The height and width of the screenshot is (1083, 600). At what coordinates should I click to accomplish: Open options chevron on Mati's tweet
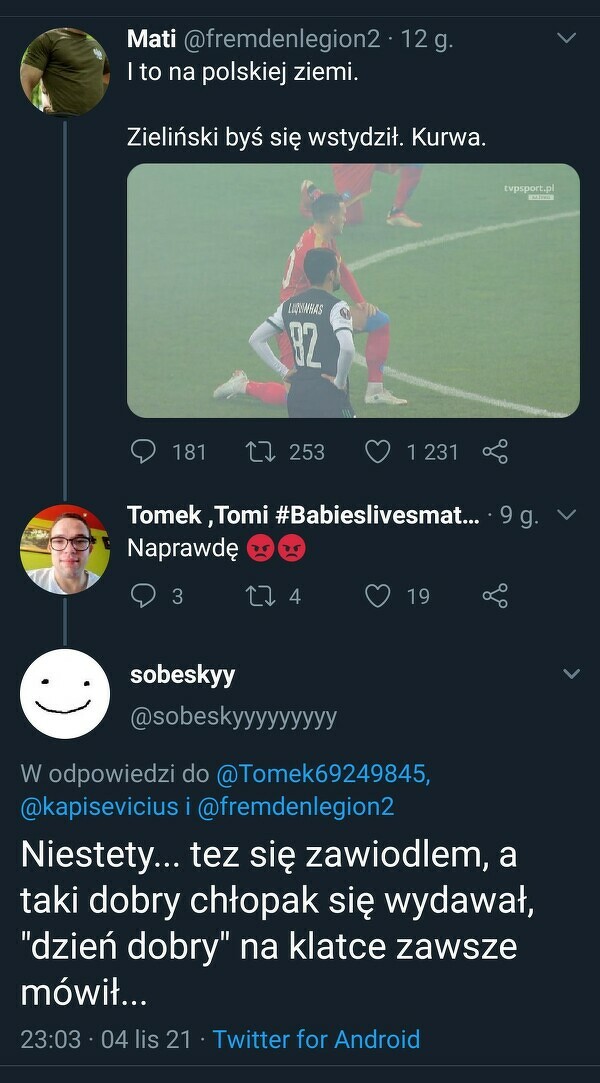click(566, 39)
